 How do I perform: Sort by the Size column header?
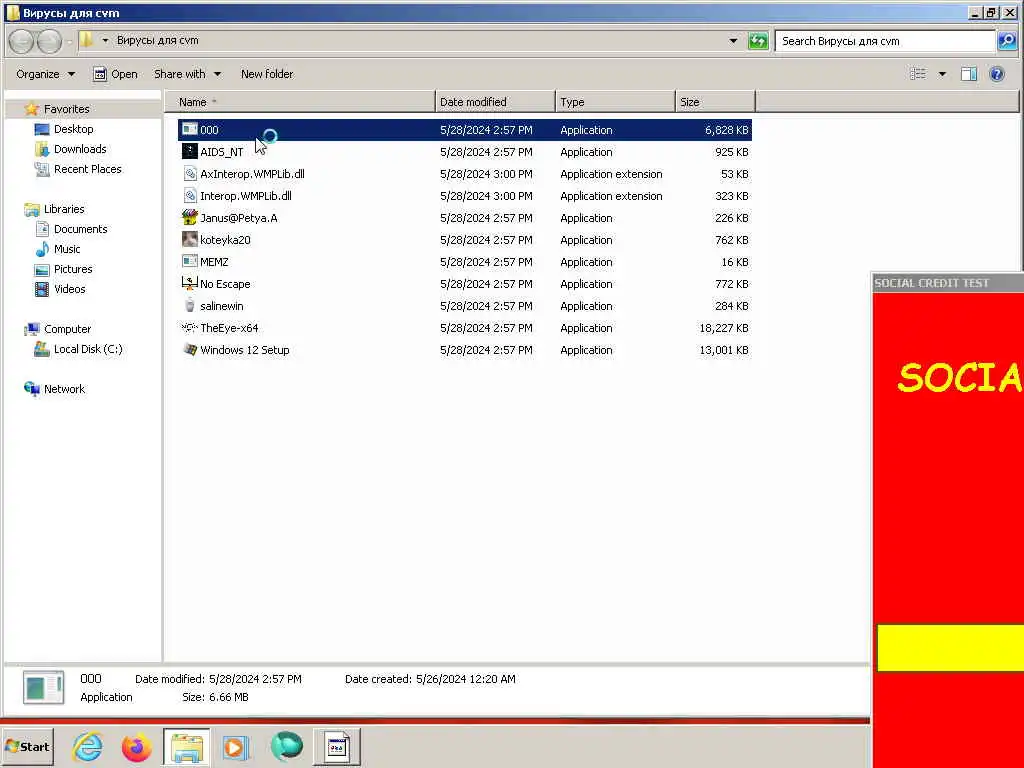point(715,102)
